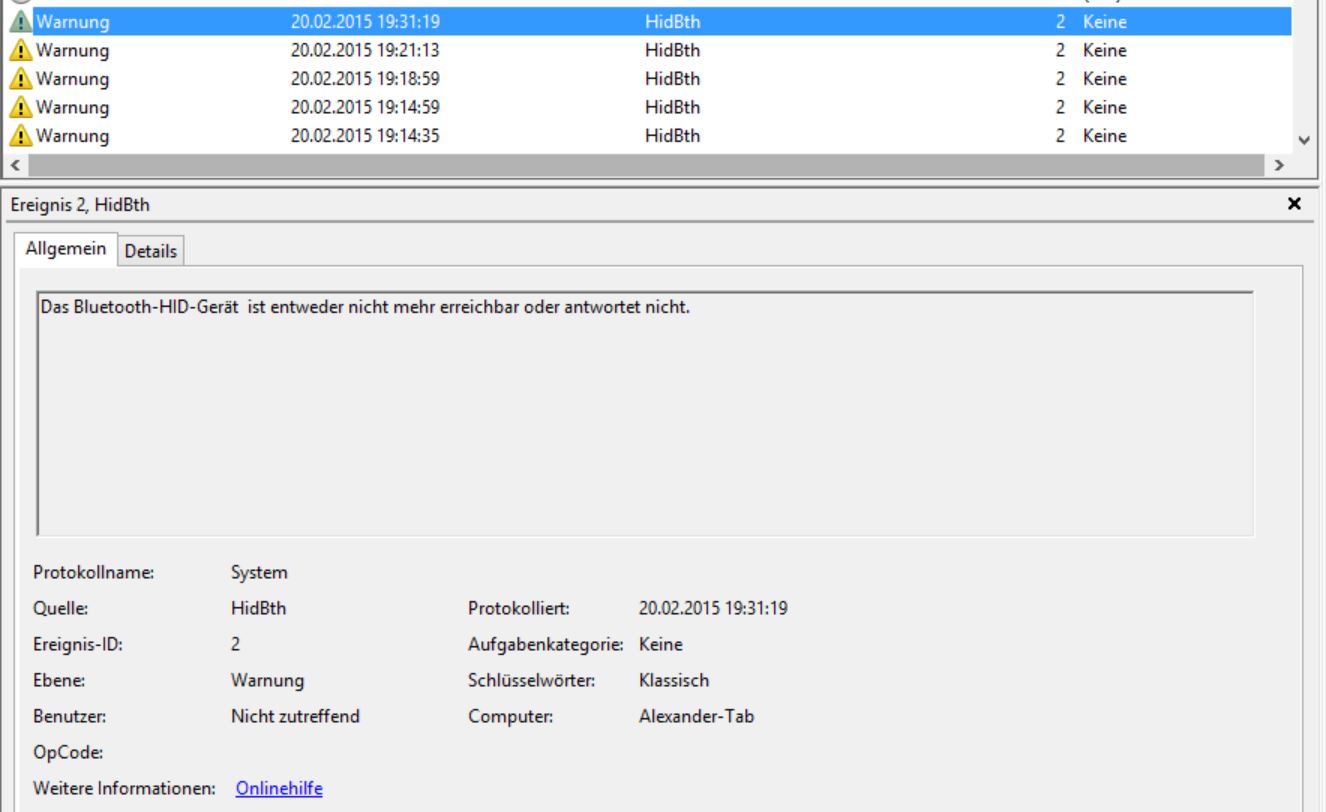Click the Benutzer value Nicht zutreffend
The width and height of the screenshot is (1326, 812).
click(x=295, y=716)
